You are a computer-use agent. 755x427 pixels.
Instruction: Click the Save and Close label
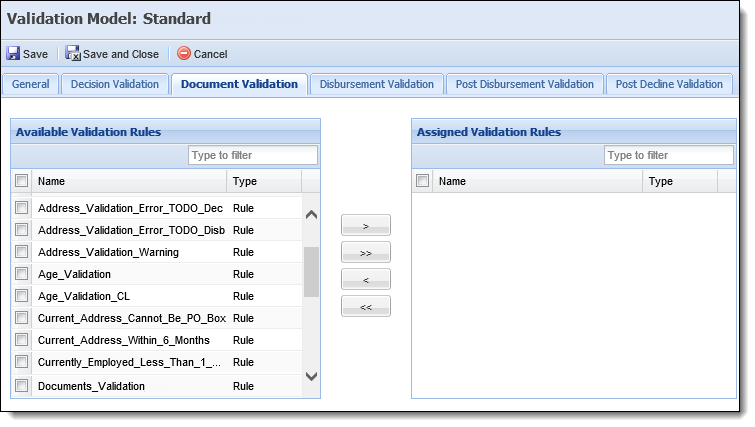pyautogui.click(x=121, y=54)
